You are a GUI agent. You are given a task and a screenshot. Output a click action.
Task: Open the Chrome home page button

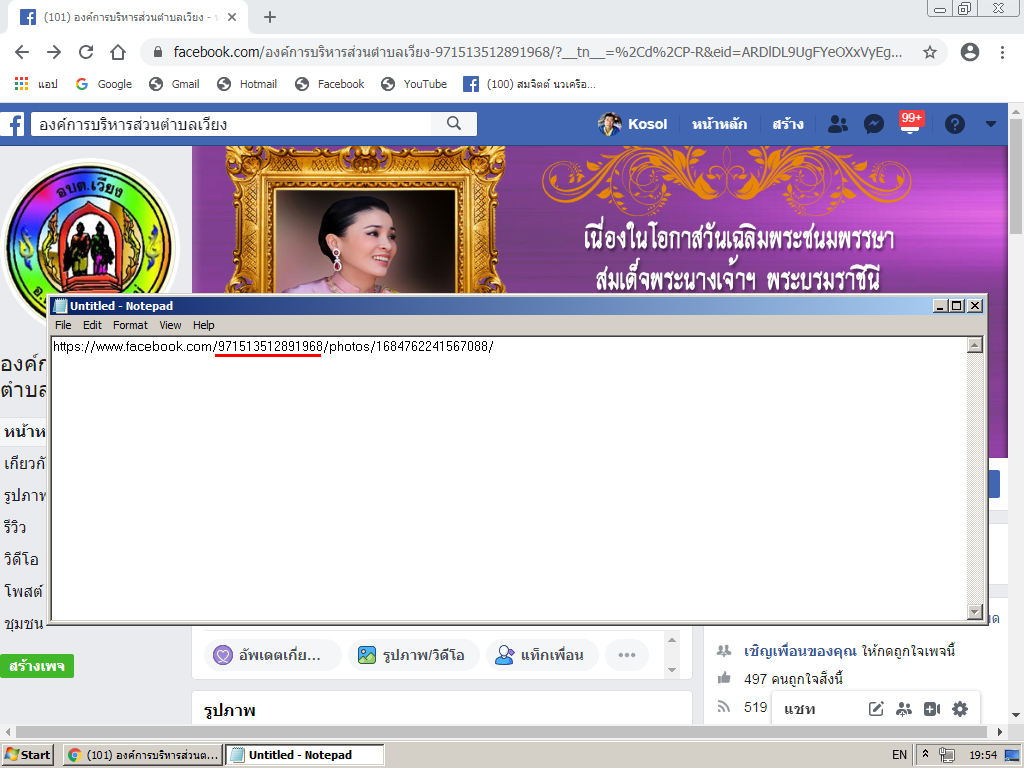click(118, 52)
